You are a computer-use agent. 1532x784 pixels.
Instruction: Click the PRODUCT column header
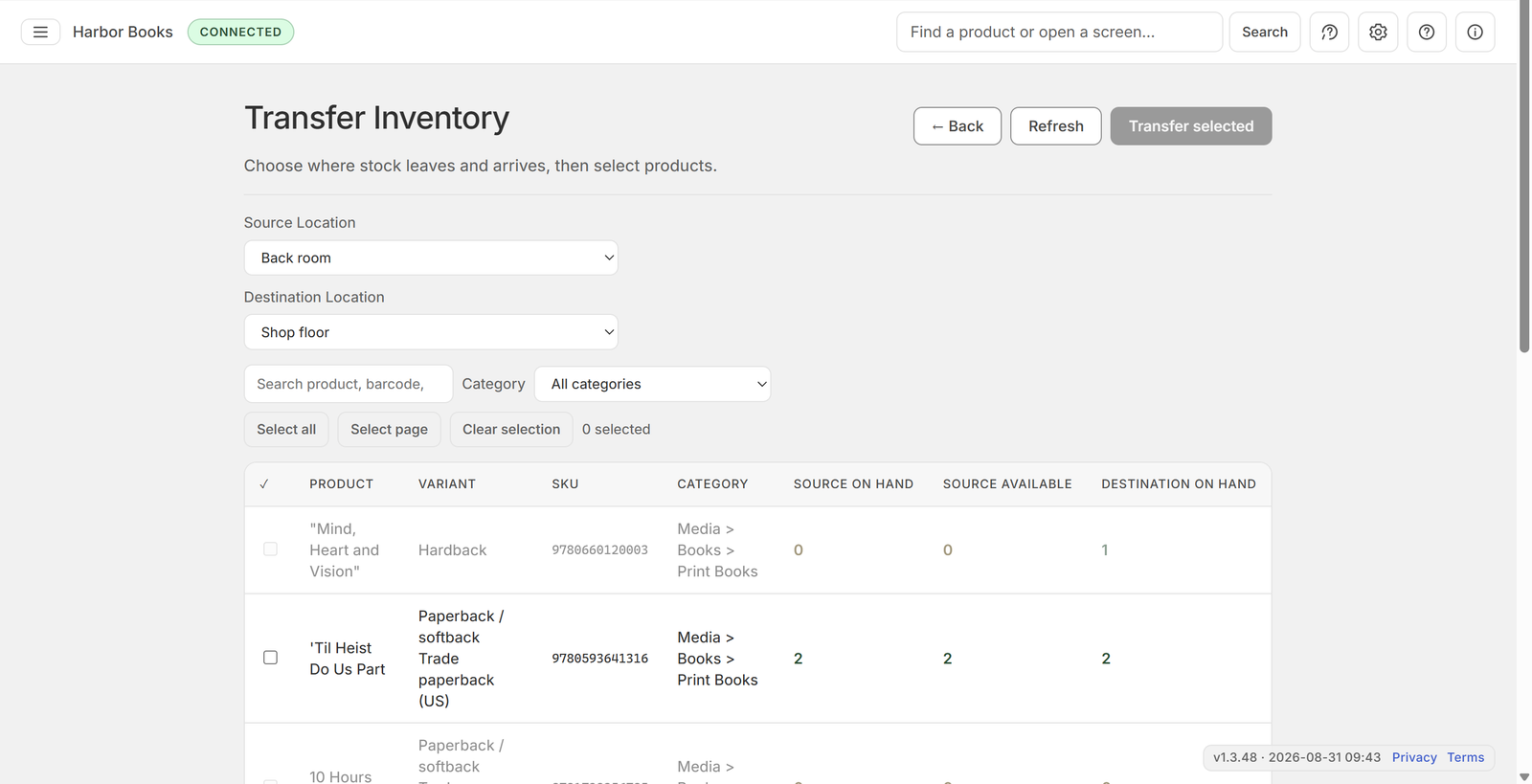(341, 484)
